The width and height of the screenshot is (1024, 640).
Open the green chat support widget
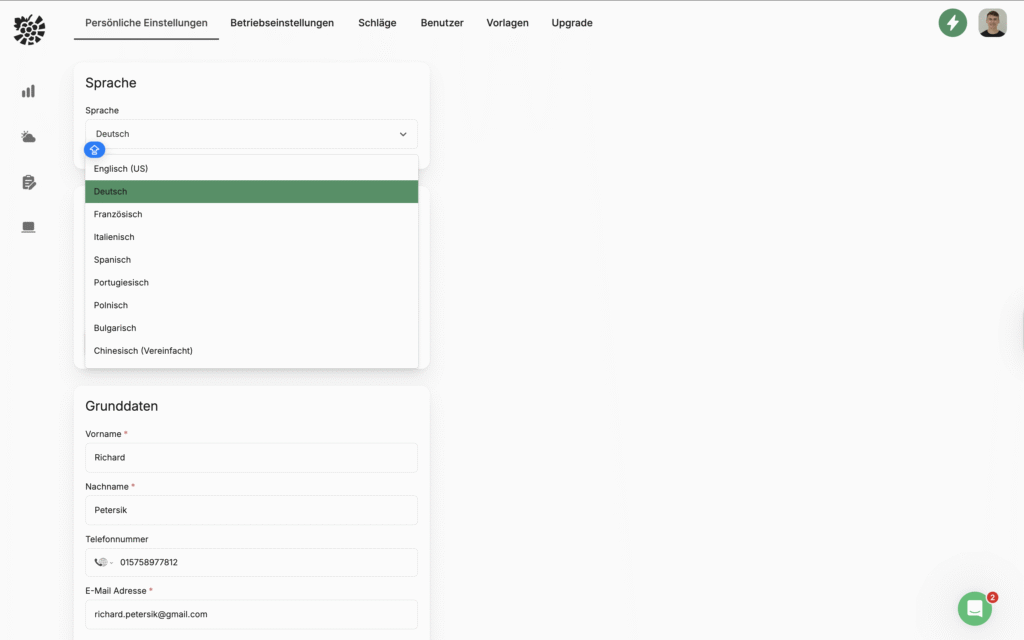(x=974, y=608)
